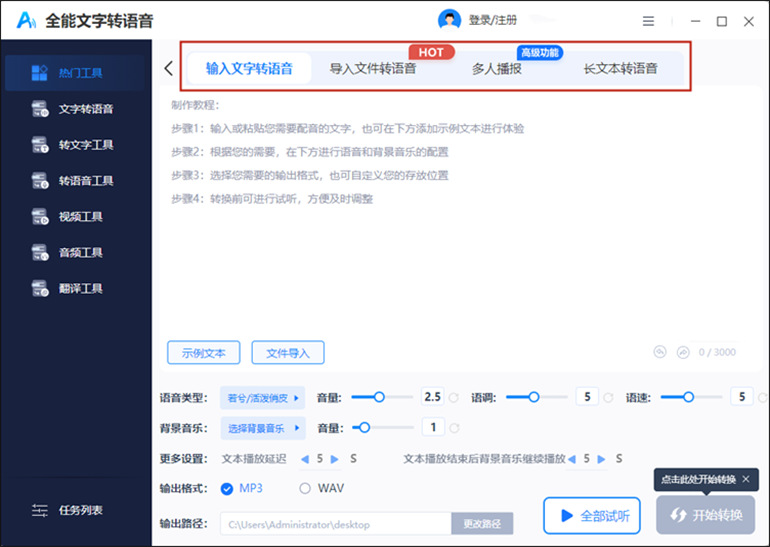Click the undo icon near the character counter

click(660, 352)
